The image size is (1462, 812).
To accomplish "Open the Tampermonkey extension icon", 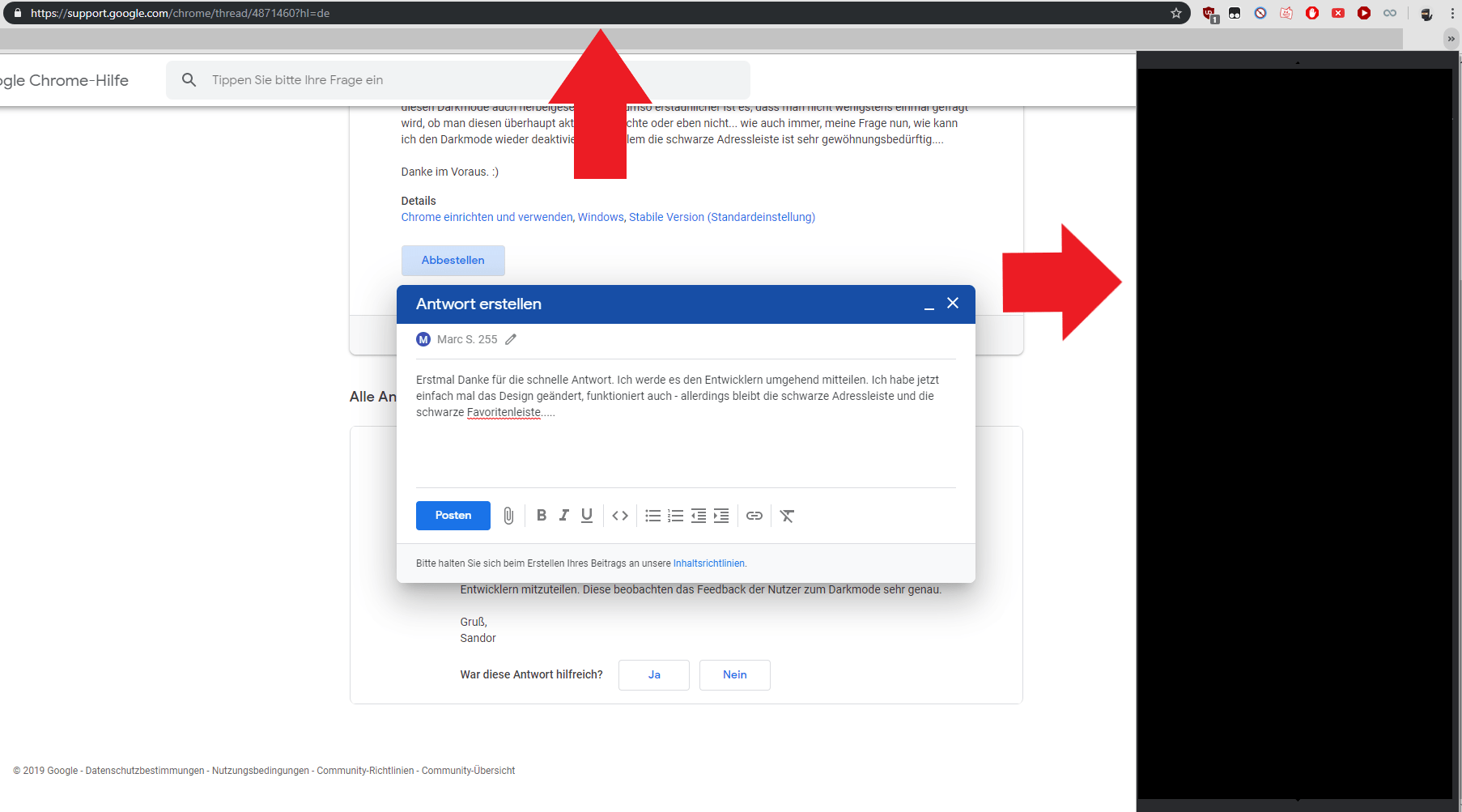I will (1235, 13).
